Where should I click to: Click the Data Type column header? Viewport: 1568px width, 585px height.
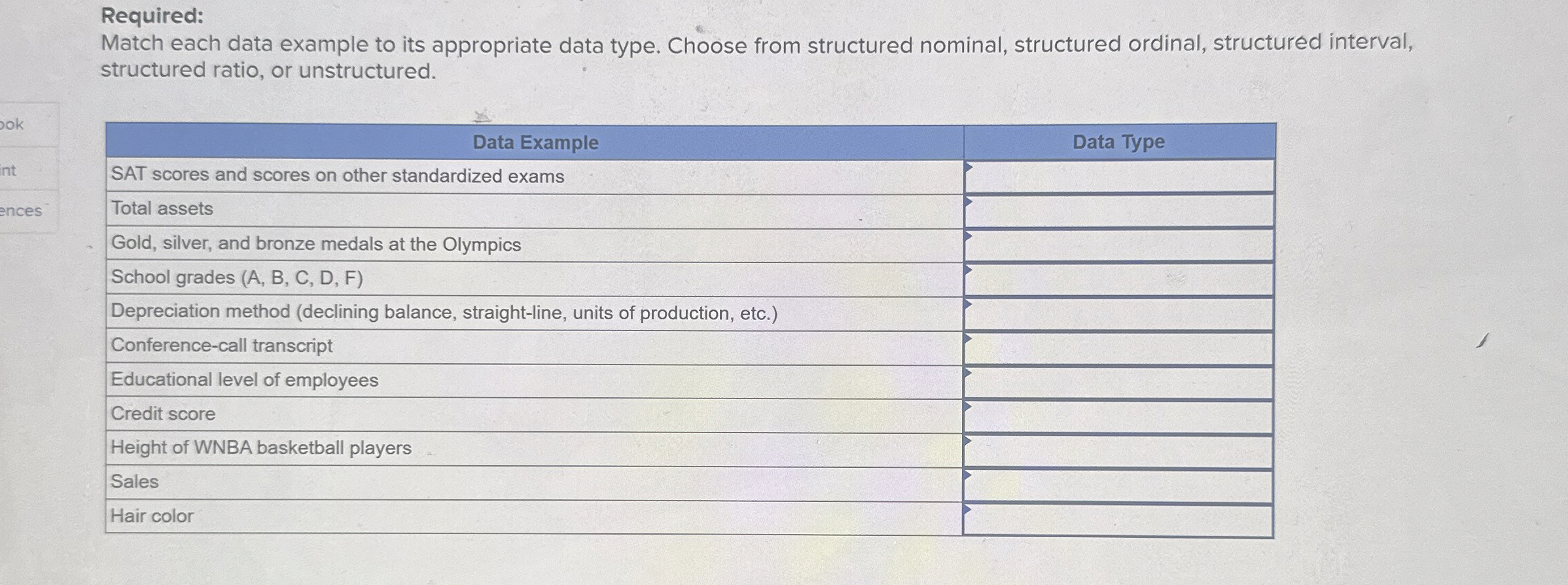(x=1118, y=141)
